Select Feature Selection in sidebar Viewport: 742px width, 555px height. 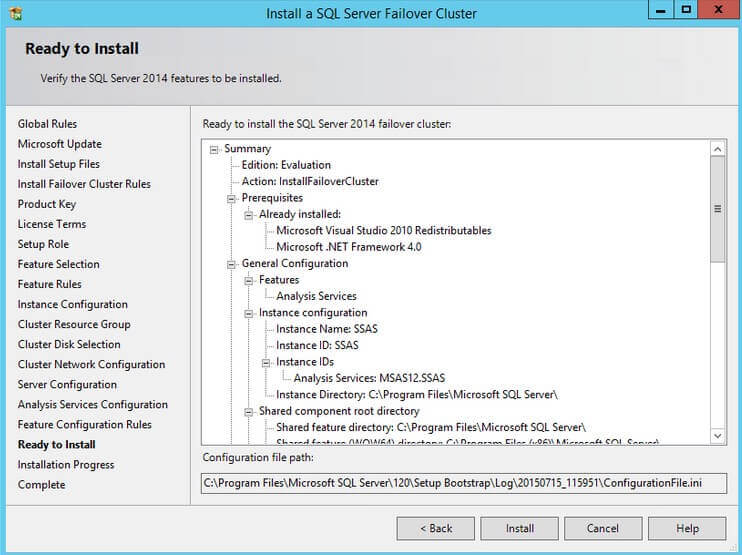coord(59,264)
